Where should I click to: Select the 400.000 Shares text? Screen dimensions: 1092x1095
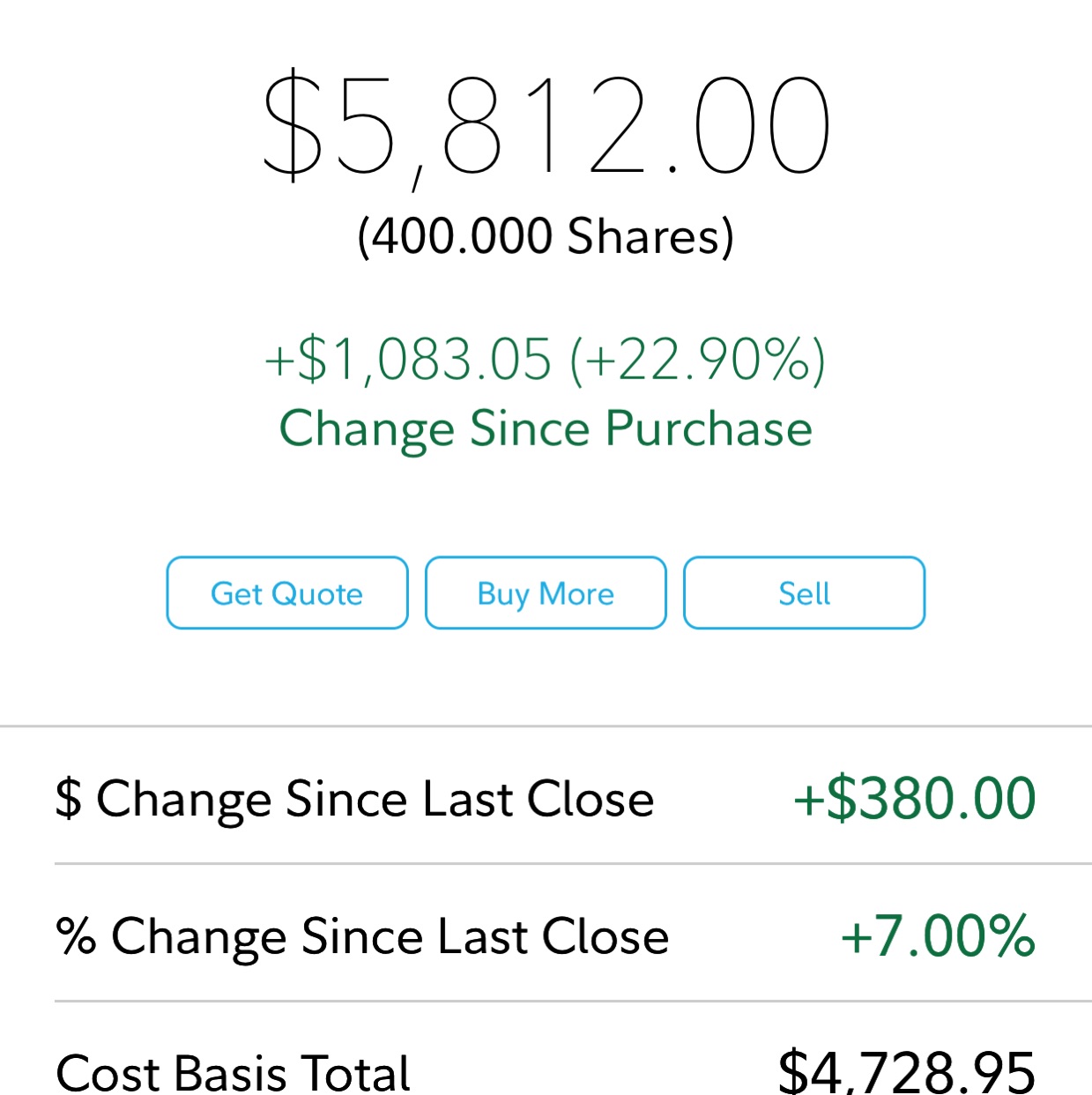(546, 236)
